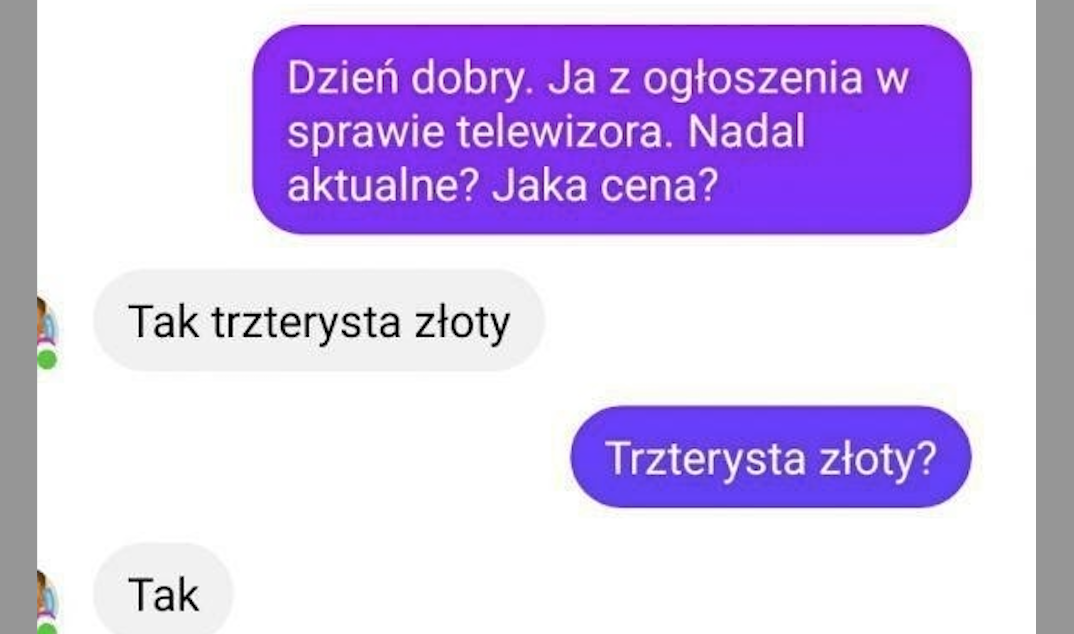Image resolution: width=1074 pixels, height=634 pixels.
Task: Click the word "Nadal" in the purple message
Action: pyautogui.click(x=747, y=131)
